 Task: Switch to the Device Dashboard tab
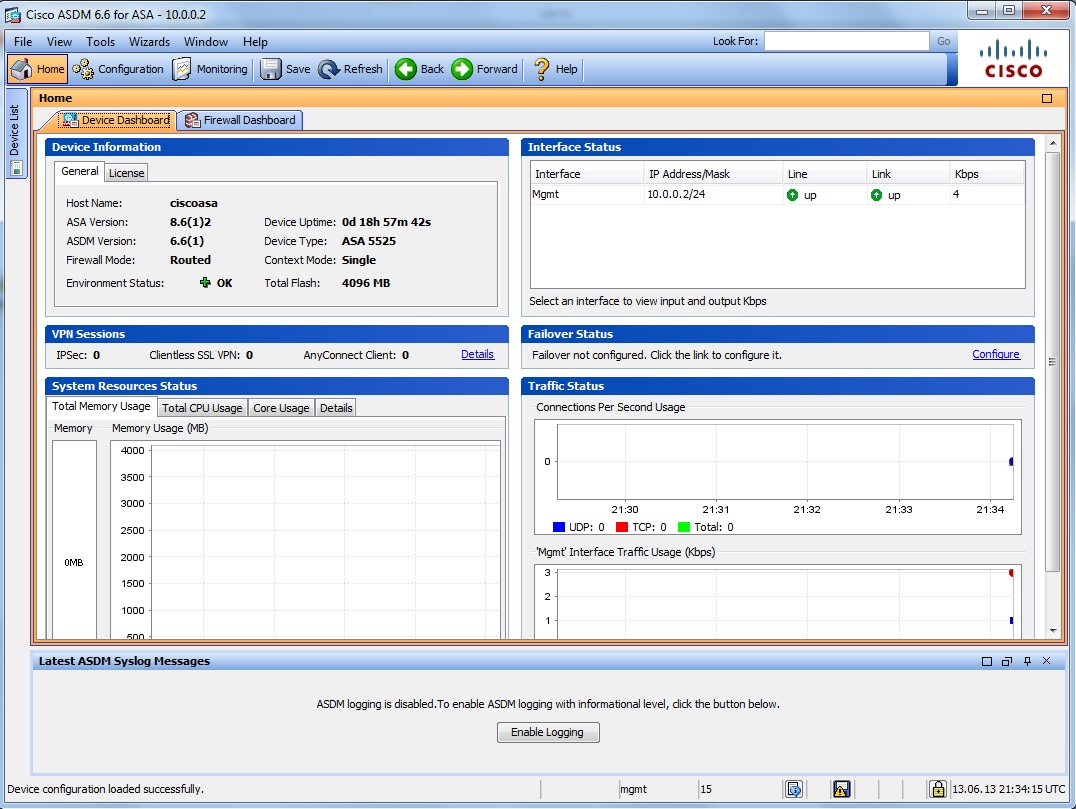[x=116, y=120]
